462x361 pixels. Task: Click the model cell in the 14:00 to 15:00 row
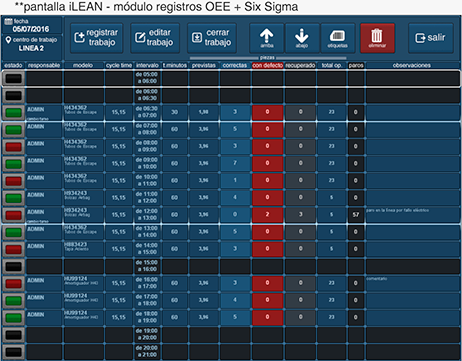84,249
